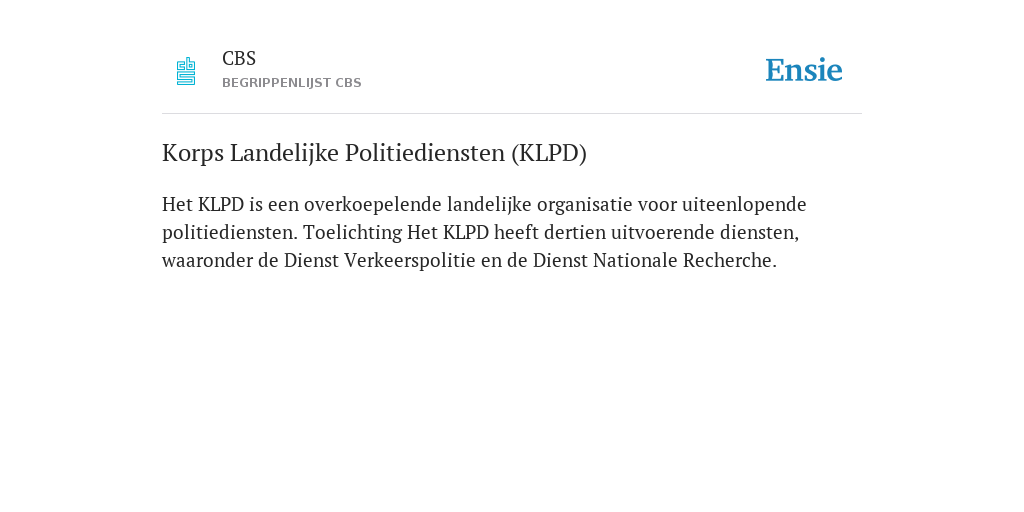Click the horizontal divider below the header
Image resolution: width=1024 pixels, height=512 pixels.
click(x=512, y=114)
